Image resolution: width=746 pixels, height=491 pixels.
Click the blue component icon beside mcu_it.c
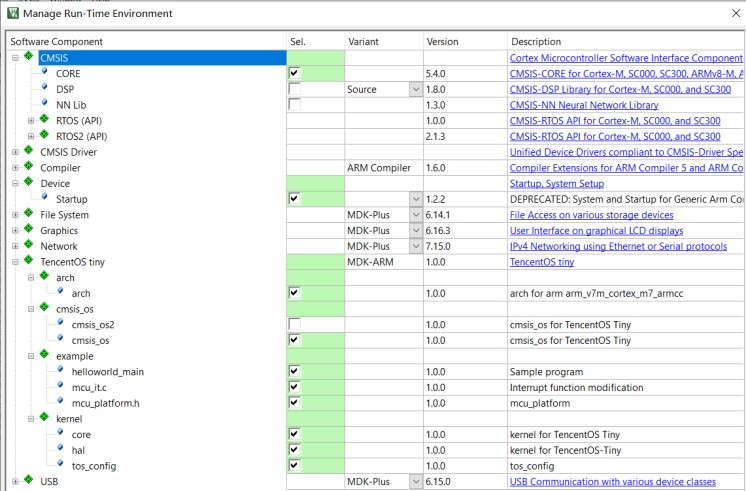pyautogui.click(x=60, y=386)
